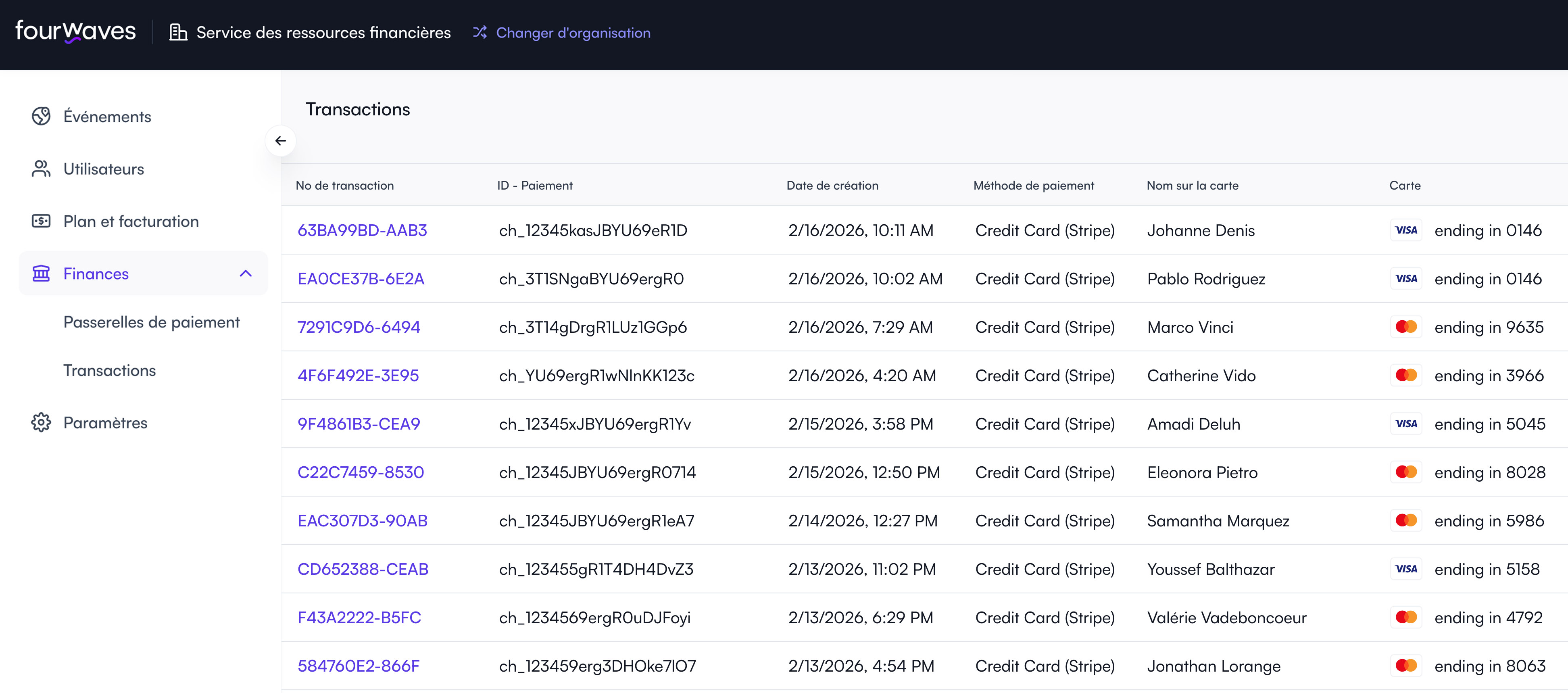Select the Événements globe icon
Viewport: 1568px width, 693px height.
coord(42,116)
